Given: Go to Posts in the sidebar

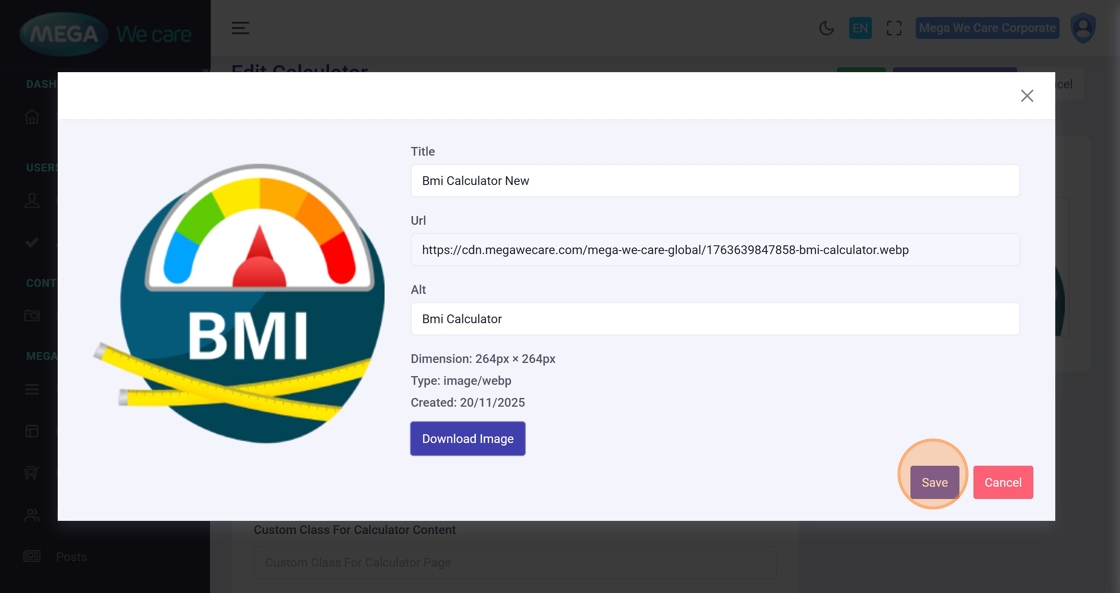Looking at the screenshot, I should tap(71, 556).
